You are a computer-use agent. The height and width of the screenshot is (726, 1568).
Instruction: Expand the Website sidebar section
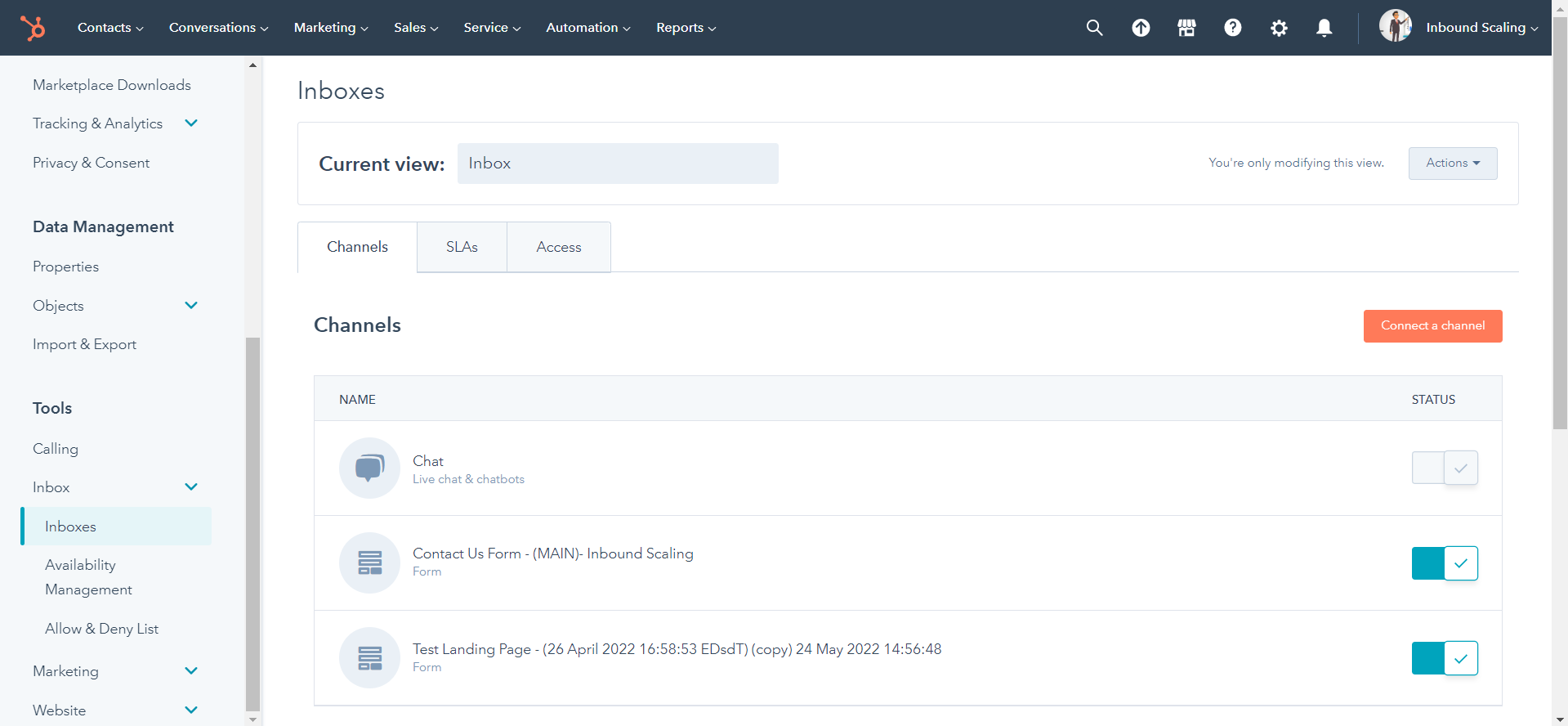(x=191, y=710)
